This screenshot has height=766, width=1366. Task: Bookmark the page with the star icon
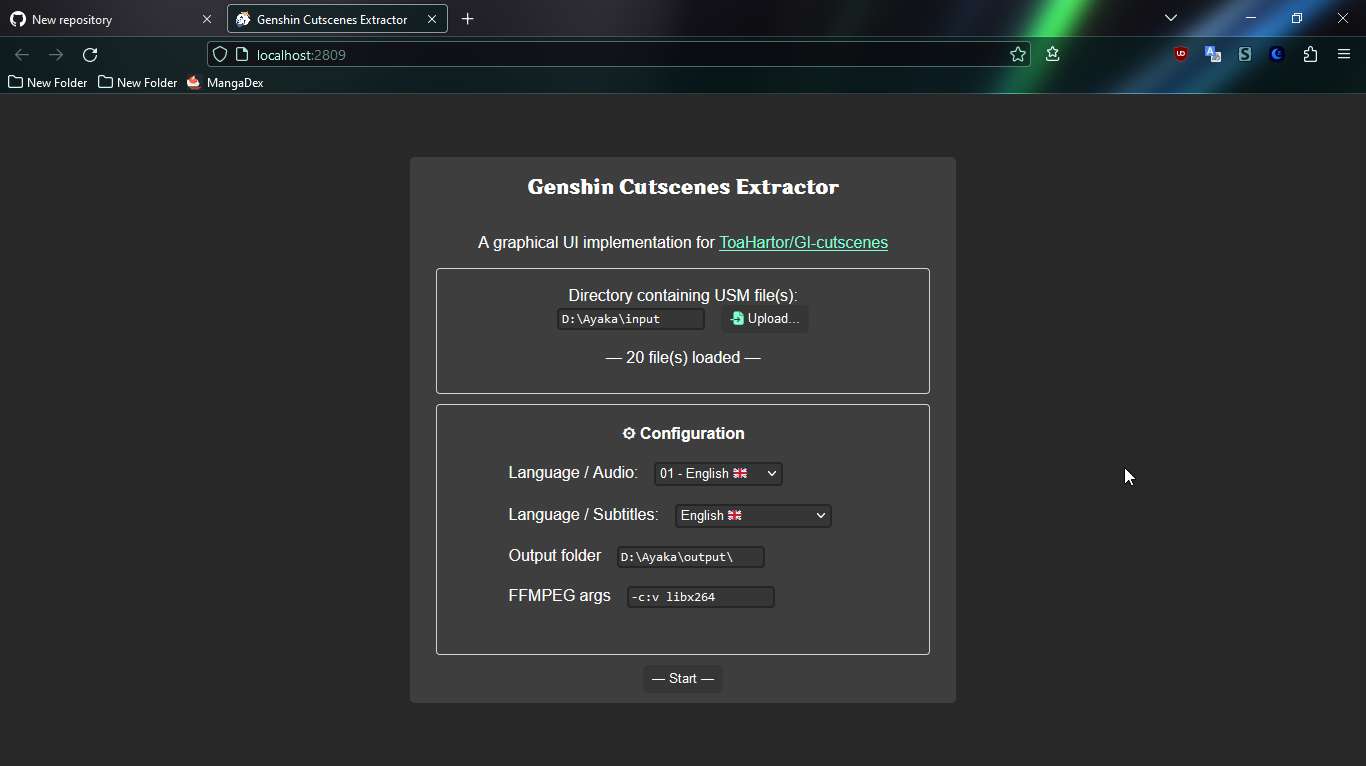1018,54
